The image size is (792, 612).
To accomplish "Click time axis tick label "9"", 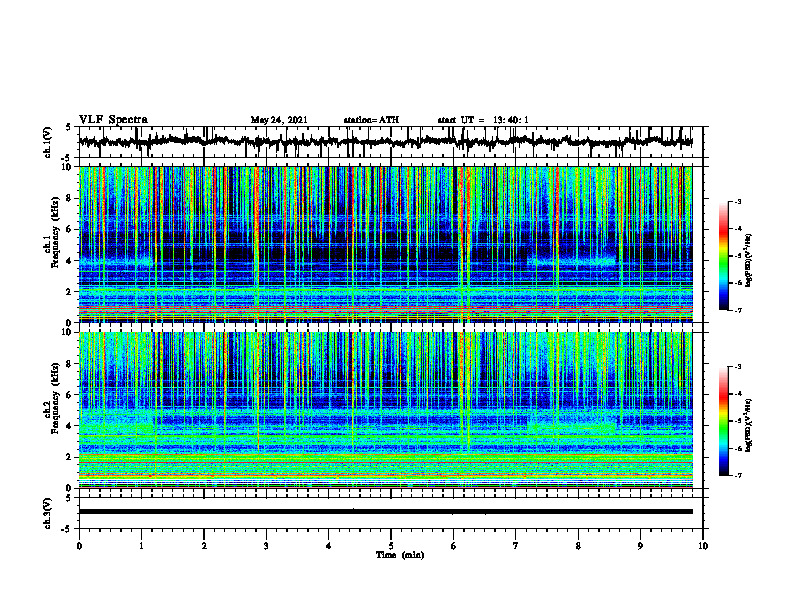I will pyautogui.click(x=640, y=546).
